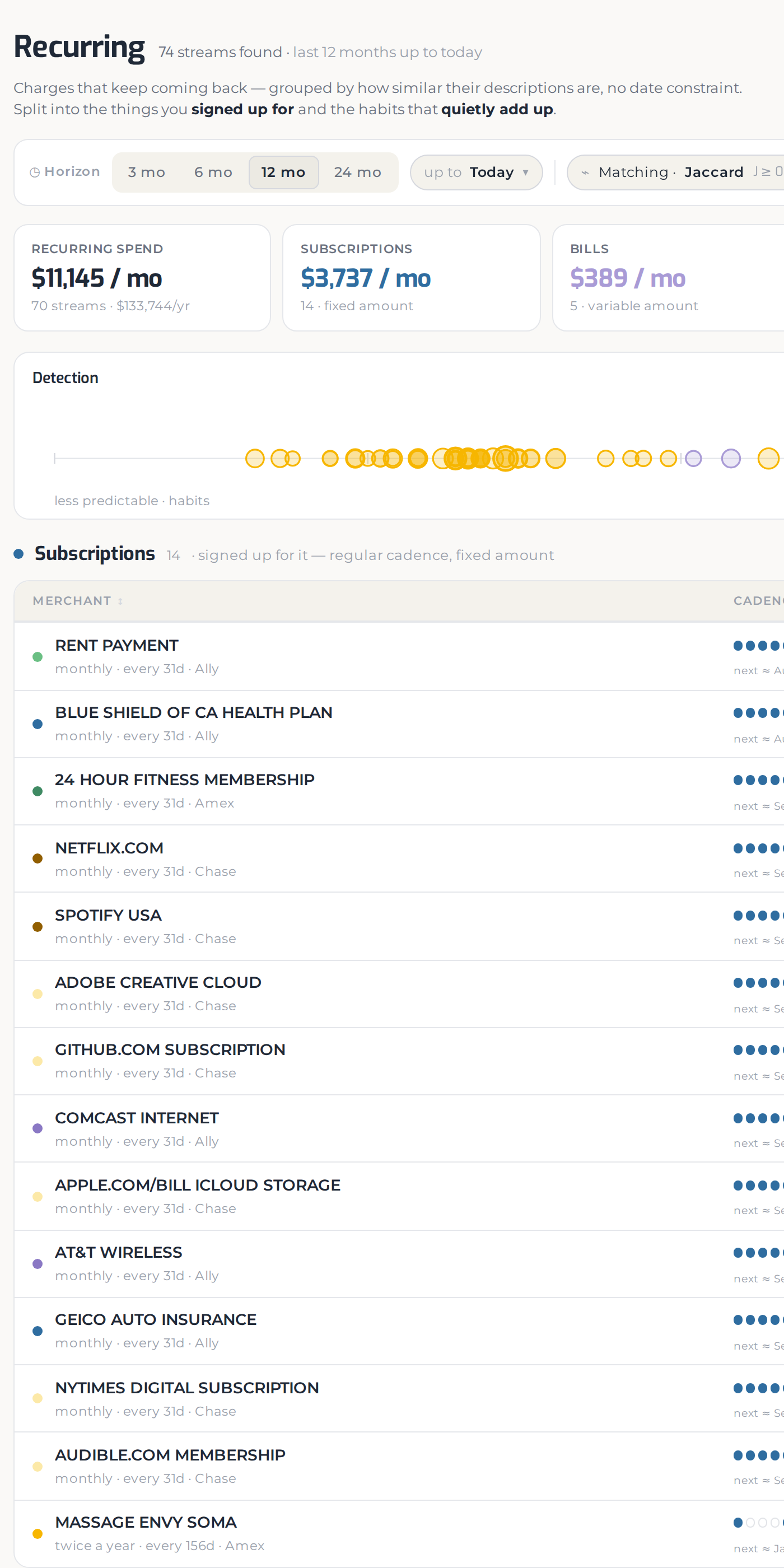Open the AUDIBLE.COM MEMBERSHIP row
Viewport: 784px width, 1568px height.
click(x=399, y=1466)
